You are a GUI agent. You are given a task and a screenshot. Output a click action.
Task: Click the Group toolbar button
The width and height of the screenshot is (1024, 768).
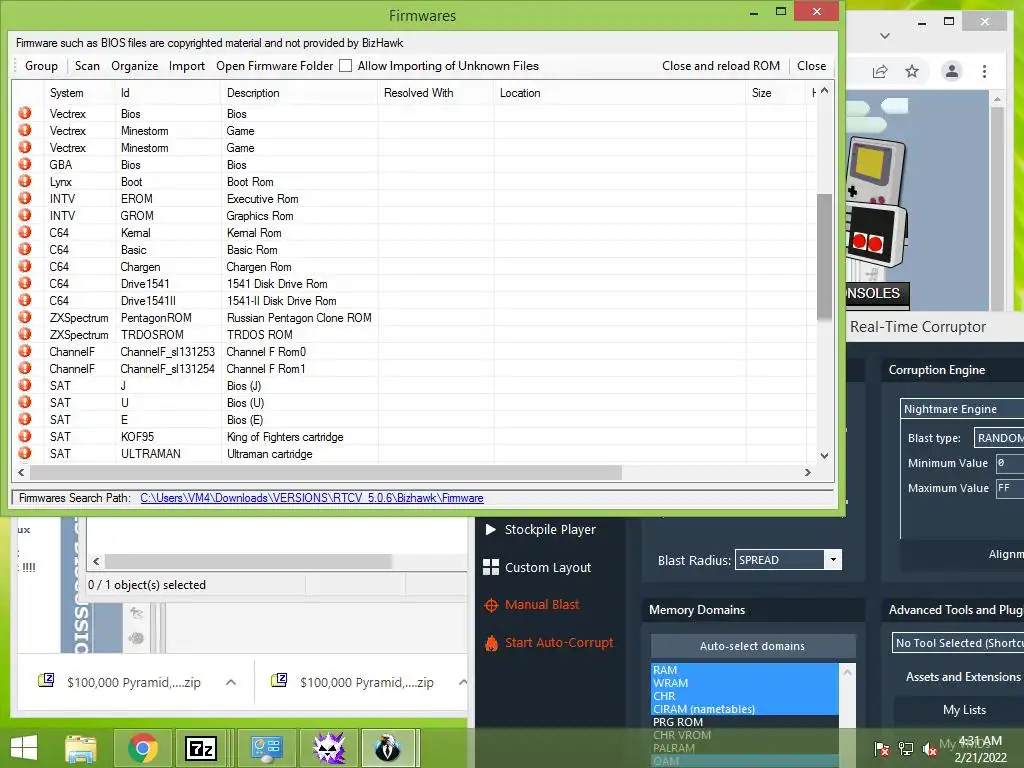tap(41, 66)
